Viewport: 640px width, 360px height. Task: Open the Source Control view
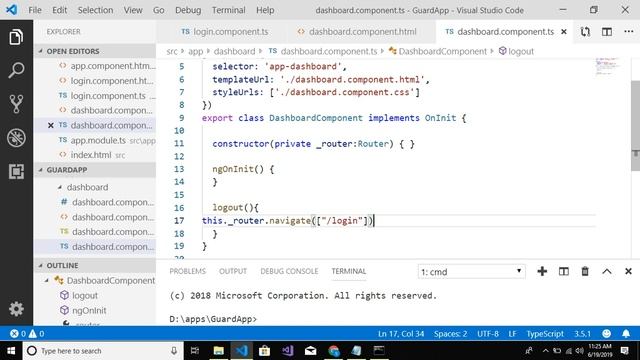coord(16,104)
